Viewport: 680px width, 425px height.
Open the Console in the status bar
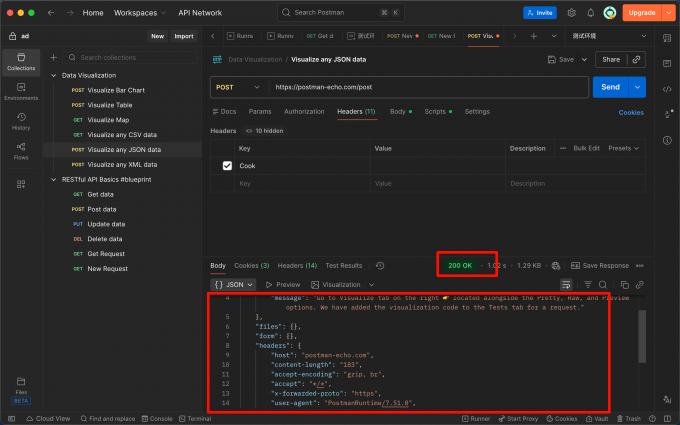[x=157, y=418]
